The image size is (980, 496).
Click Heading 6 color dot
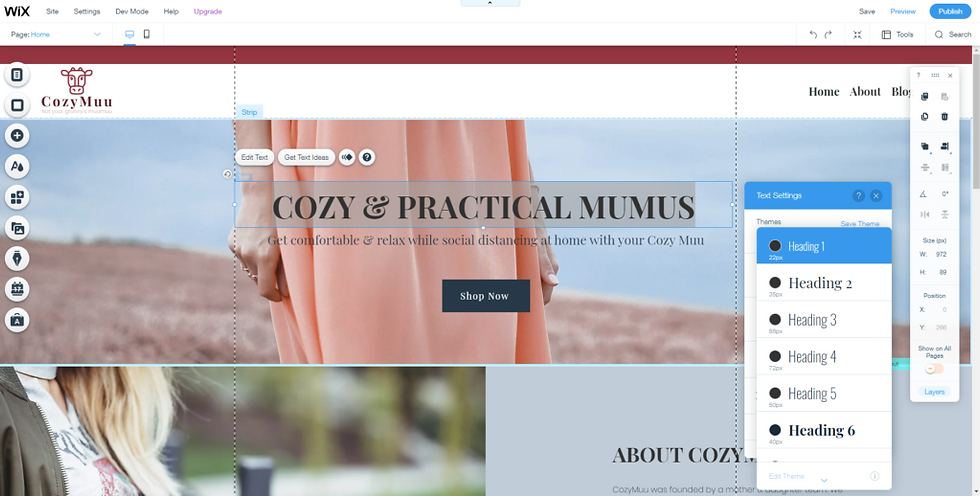pyautogui.click(x=775, y=430)
